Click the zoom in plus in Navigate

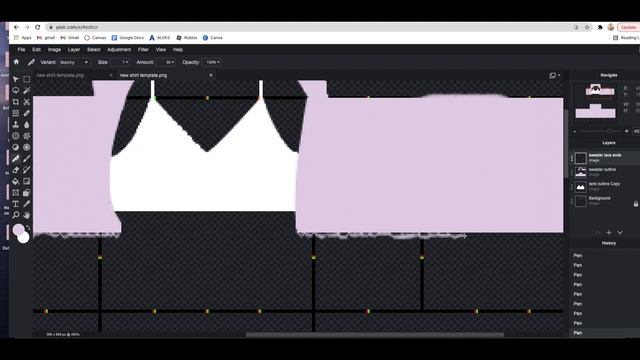(x=627, y=131)
